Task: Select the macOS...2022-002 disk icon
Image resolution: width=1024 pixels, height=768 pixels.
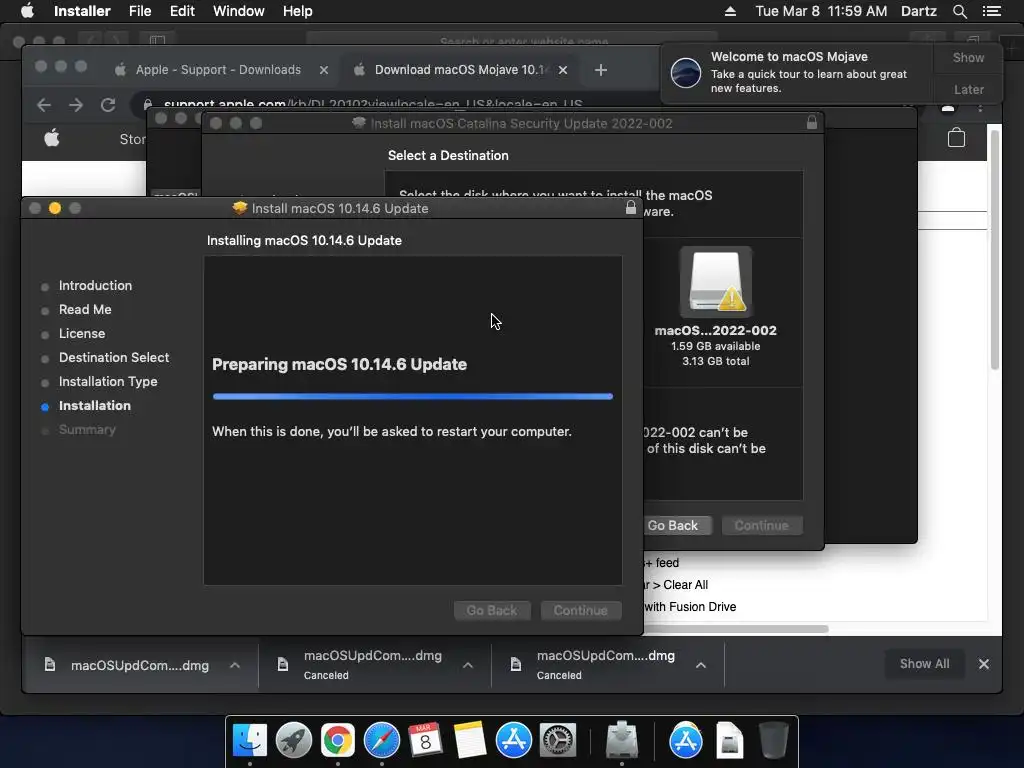Action: [716, 282]
